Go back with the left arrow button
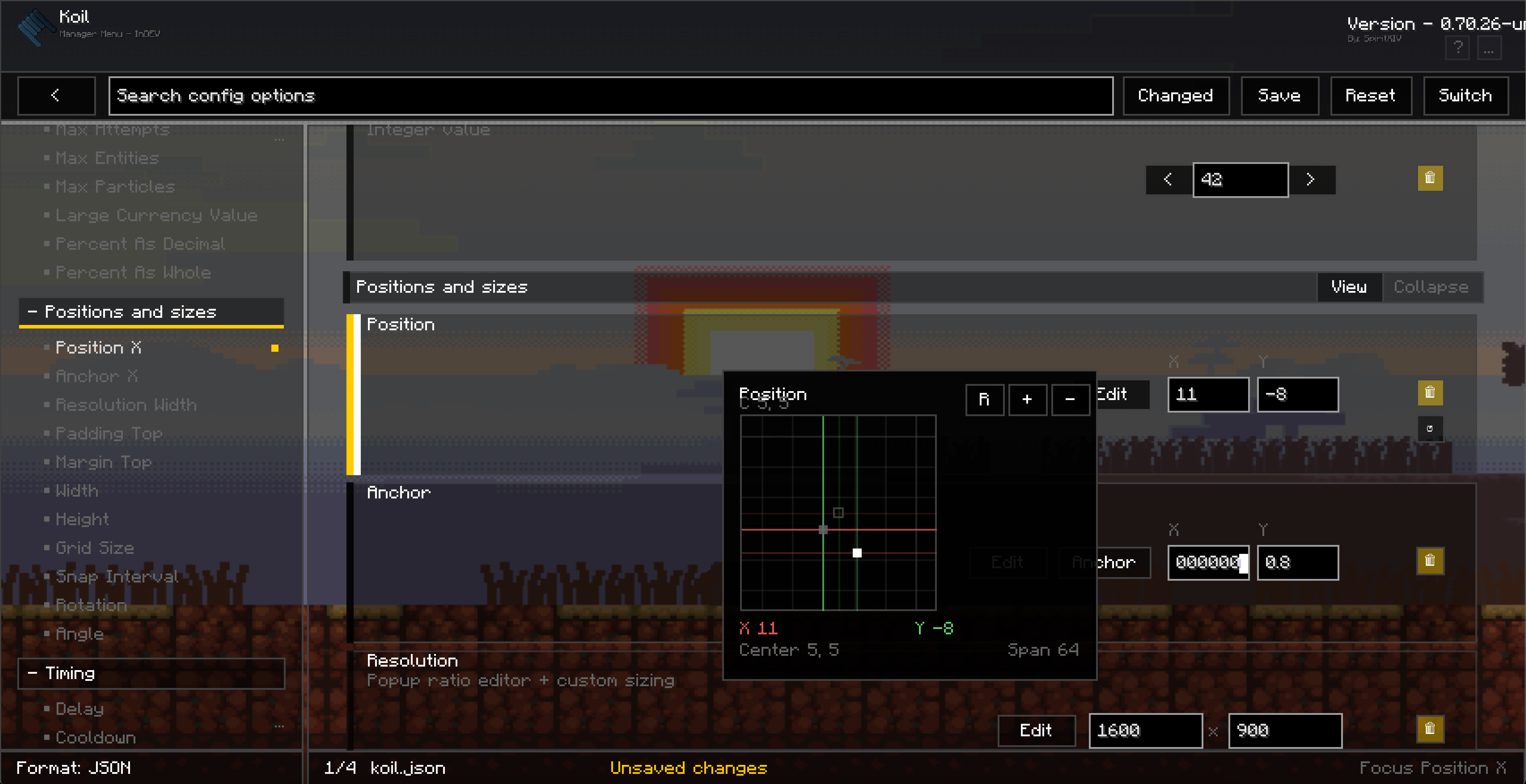 tap(56, 95)
